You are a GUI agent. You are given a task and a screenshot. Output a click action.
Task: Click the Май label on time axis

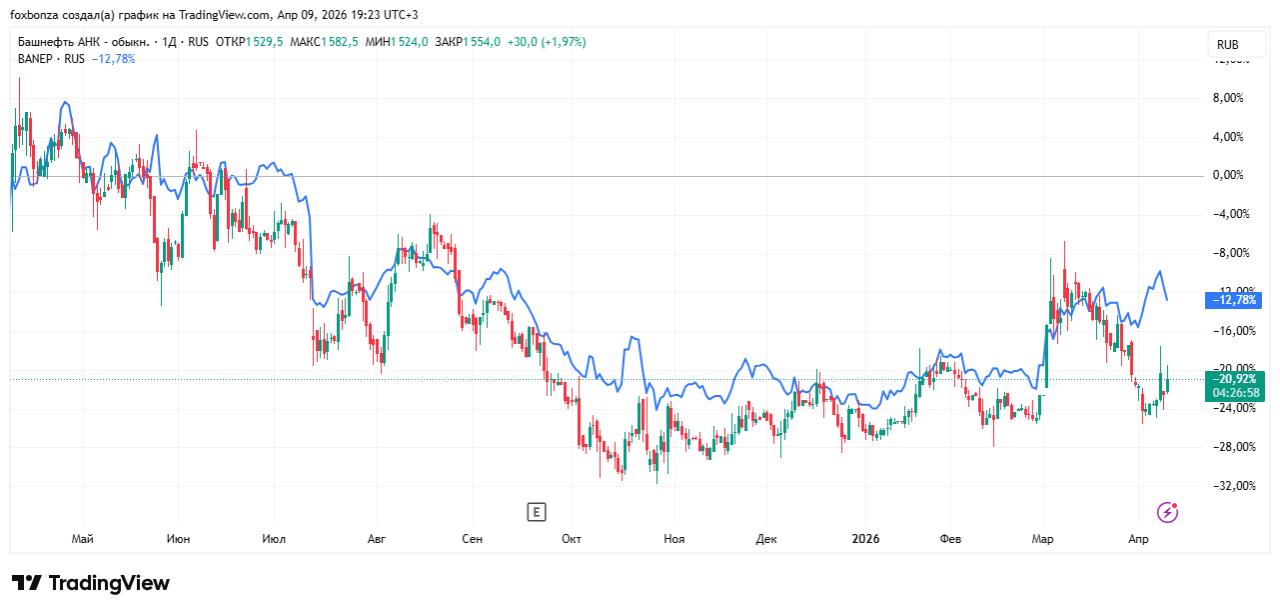tap(83, 539)
